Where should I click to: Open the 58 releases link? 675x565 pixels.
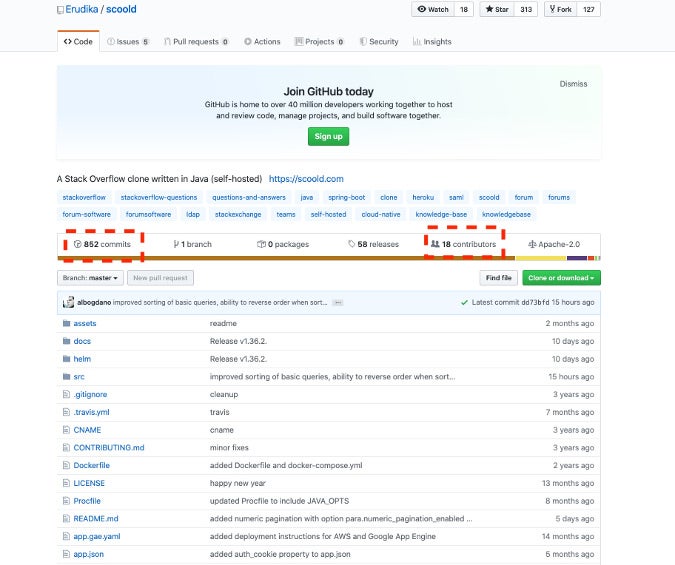[374, 244]
